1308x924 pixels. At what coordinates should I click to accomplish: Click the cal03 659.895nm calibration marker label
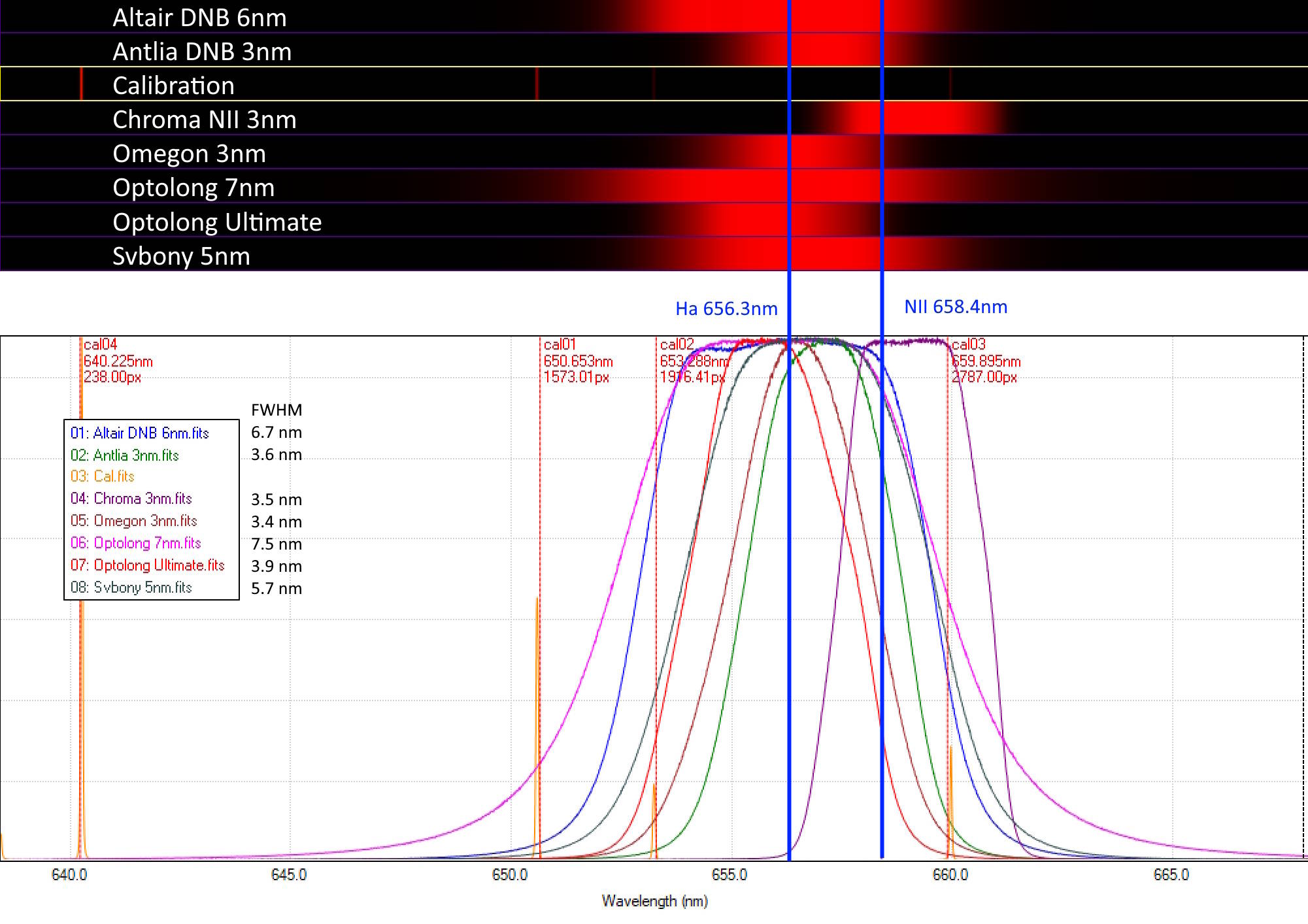tap(985, 361)
